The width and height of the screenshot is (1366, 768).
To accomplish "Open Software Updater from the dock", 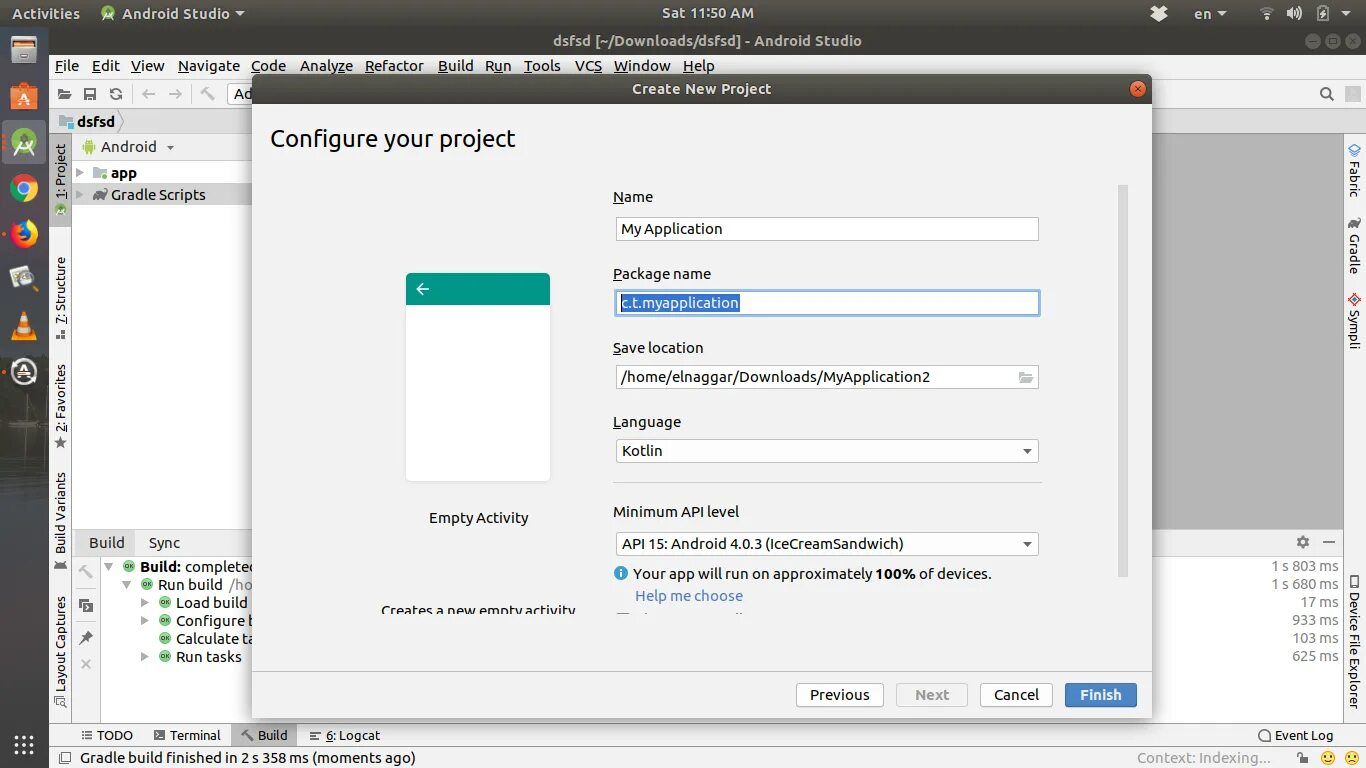I will pos(24,372).
